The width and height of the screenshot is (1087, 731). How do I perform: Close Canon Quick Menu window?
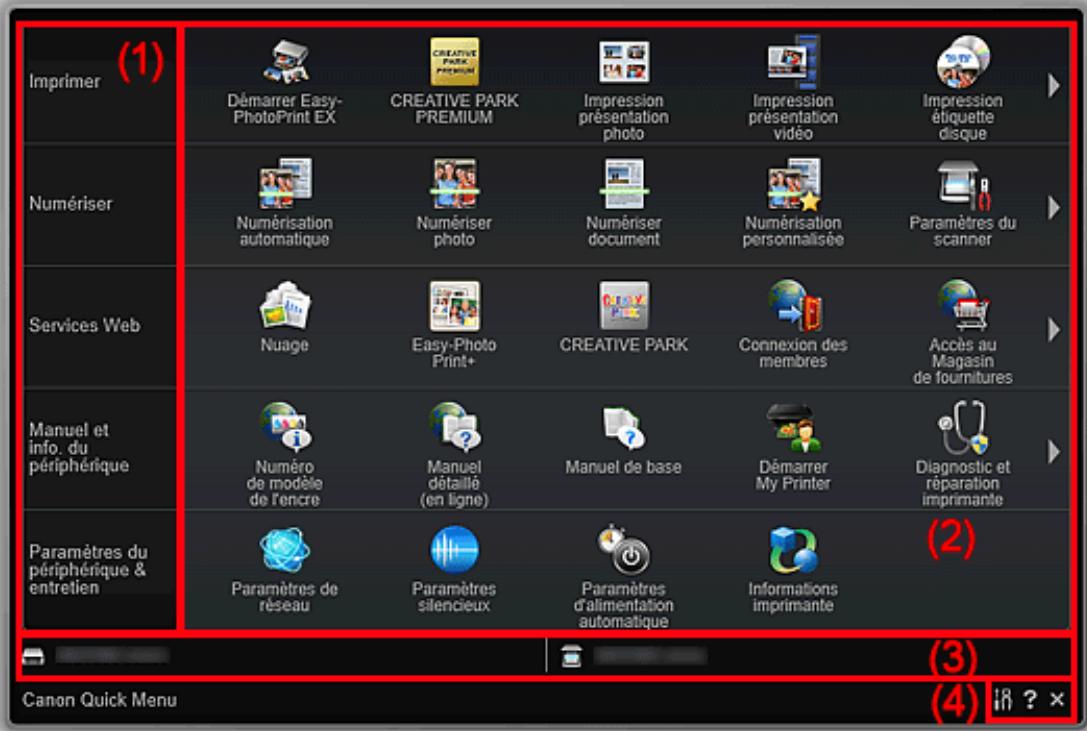tap(1056, 699)
